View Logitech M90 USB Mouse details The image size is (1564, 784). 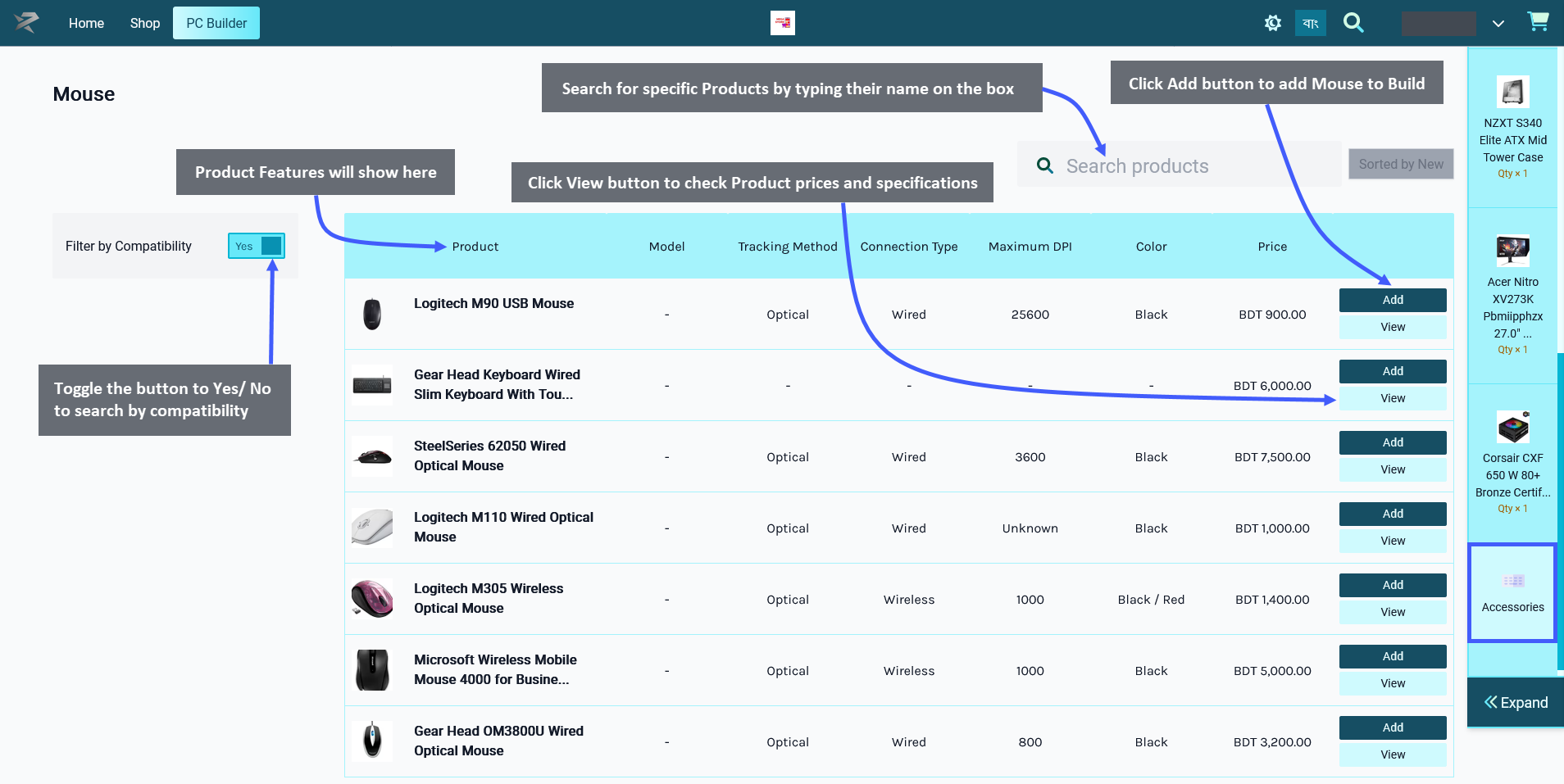(1393, 327)
